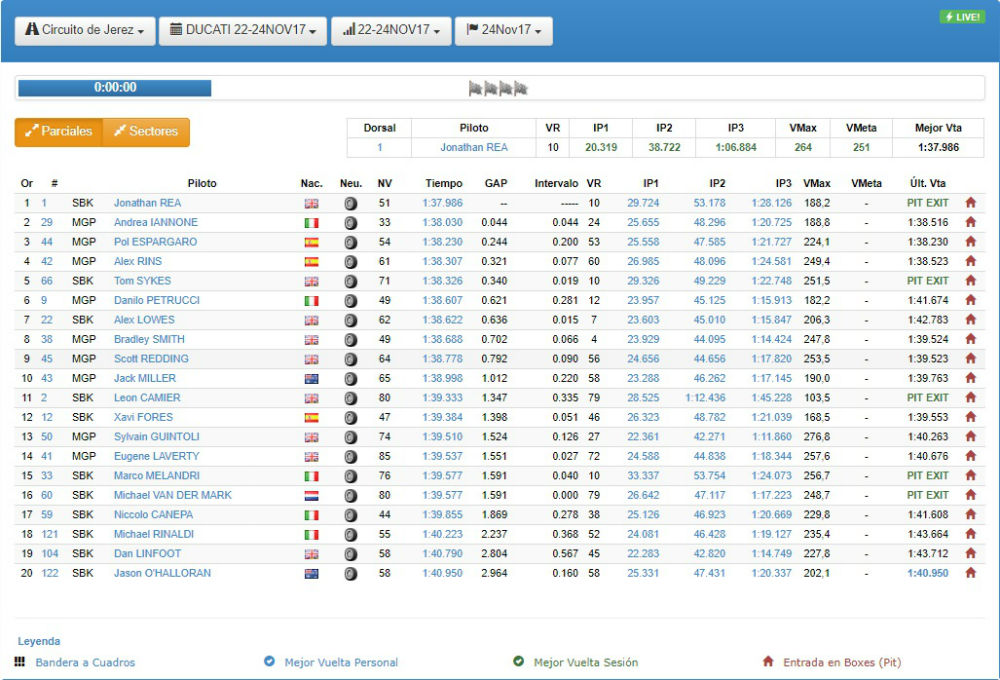Switch to Parciales view
Screen dimensions: 1000x680
(x=59, y=132)
